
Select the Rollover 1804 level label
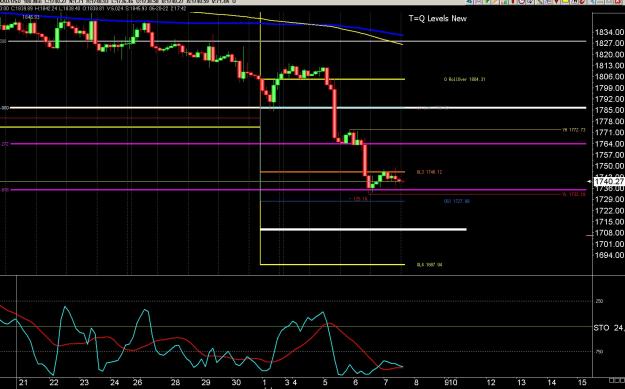click(464, 79)
